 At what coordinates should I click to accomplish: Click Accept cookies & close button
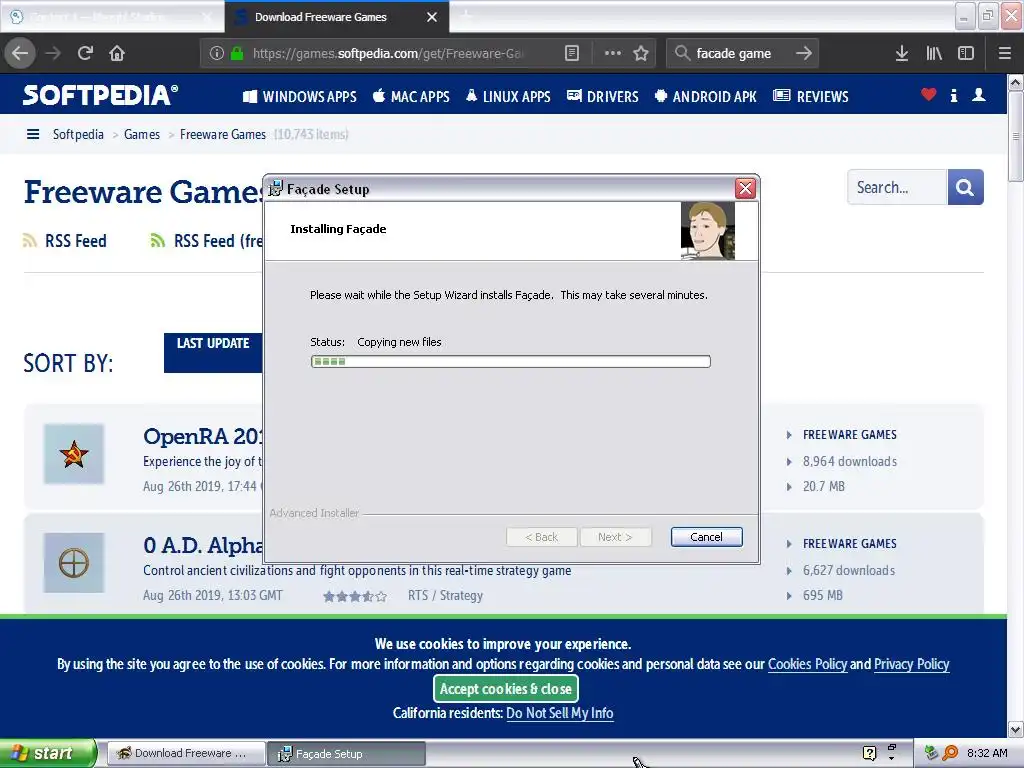[x=505, y=688]
